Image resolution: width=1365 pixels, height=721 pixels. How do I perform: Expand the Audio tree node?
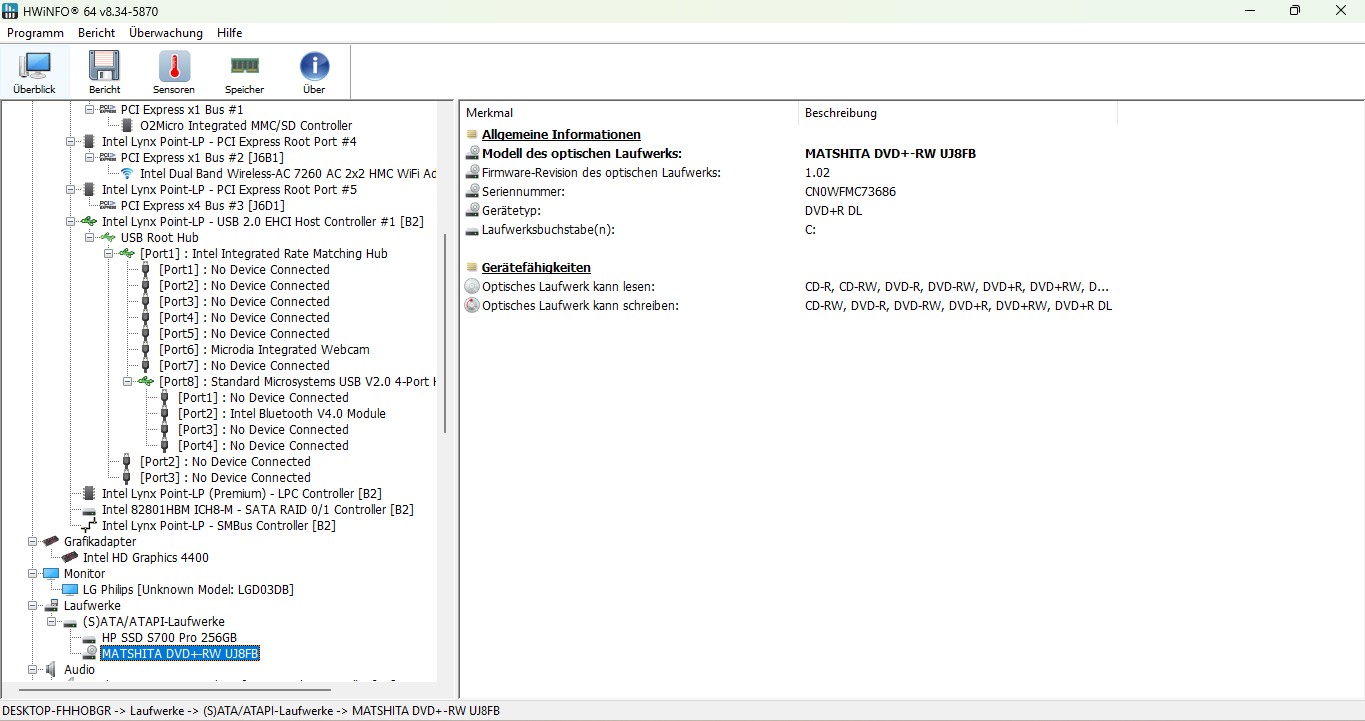pos(33,670)
